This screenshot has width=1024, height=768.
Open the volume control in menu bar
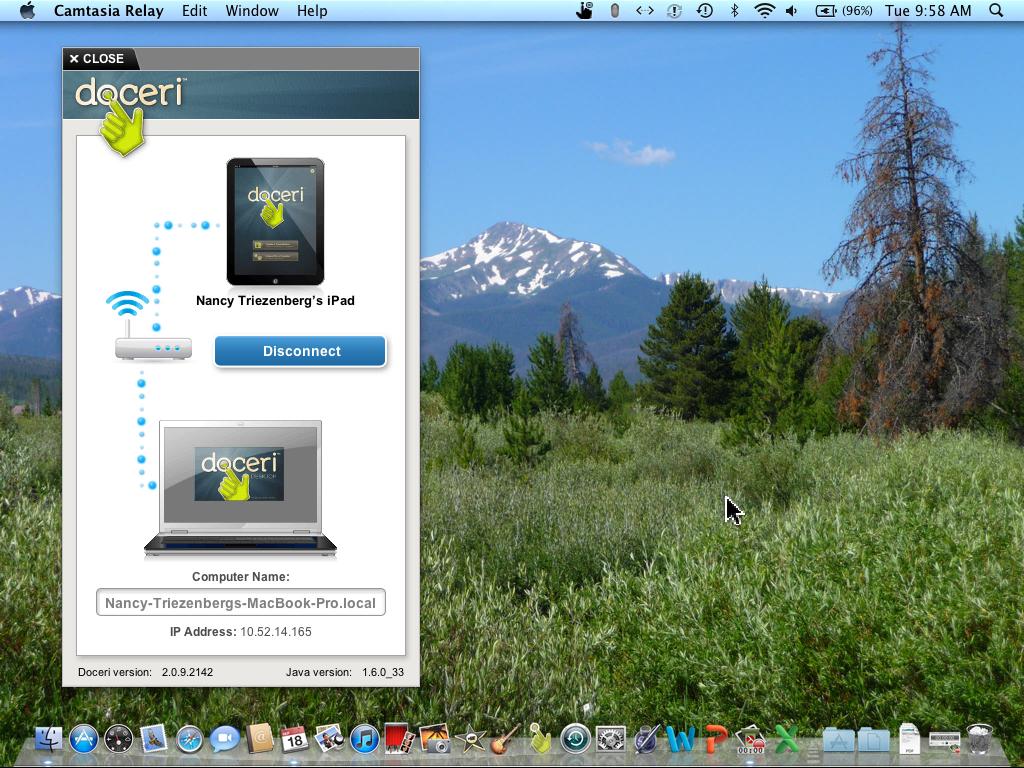point(791,10)
